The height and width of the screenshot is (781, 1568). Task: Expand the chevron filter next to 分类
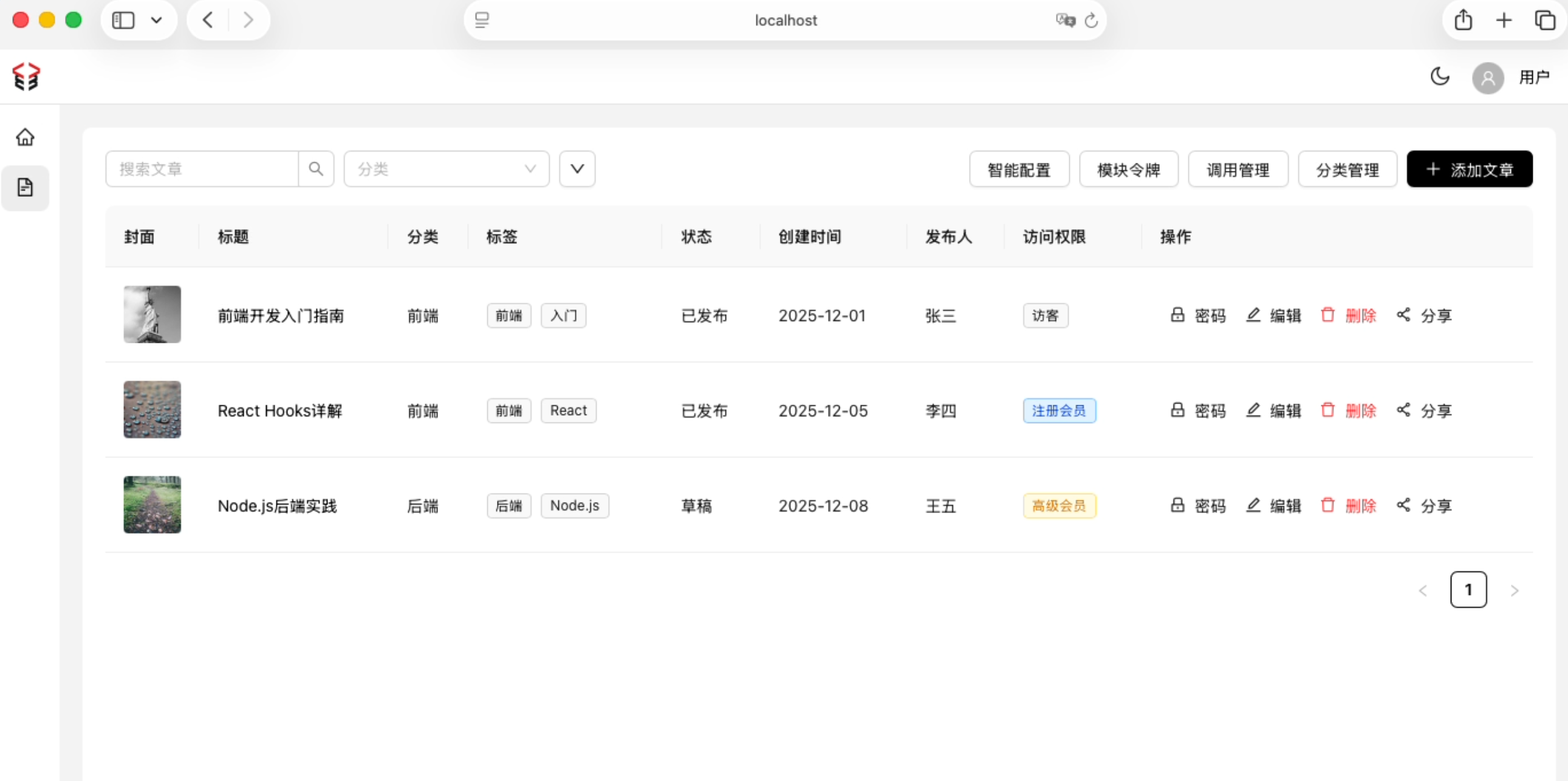[x=577, y=168]
